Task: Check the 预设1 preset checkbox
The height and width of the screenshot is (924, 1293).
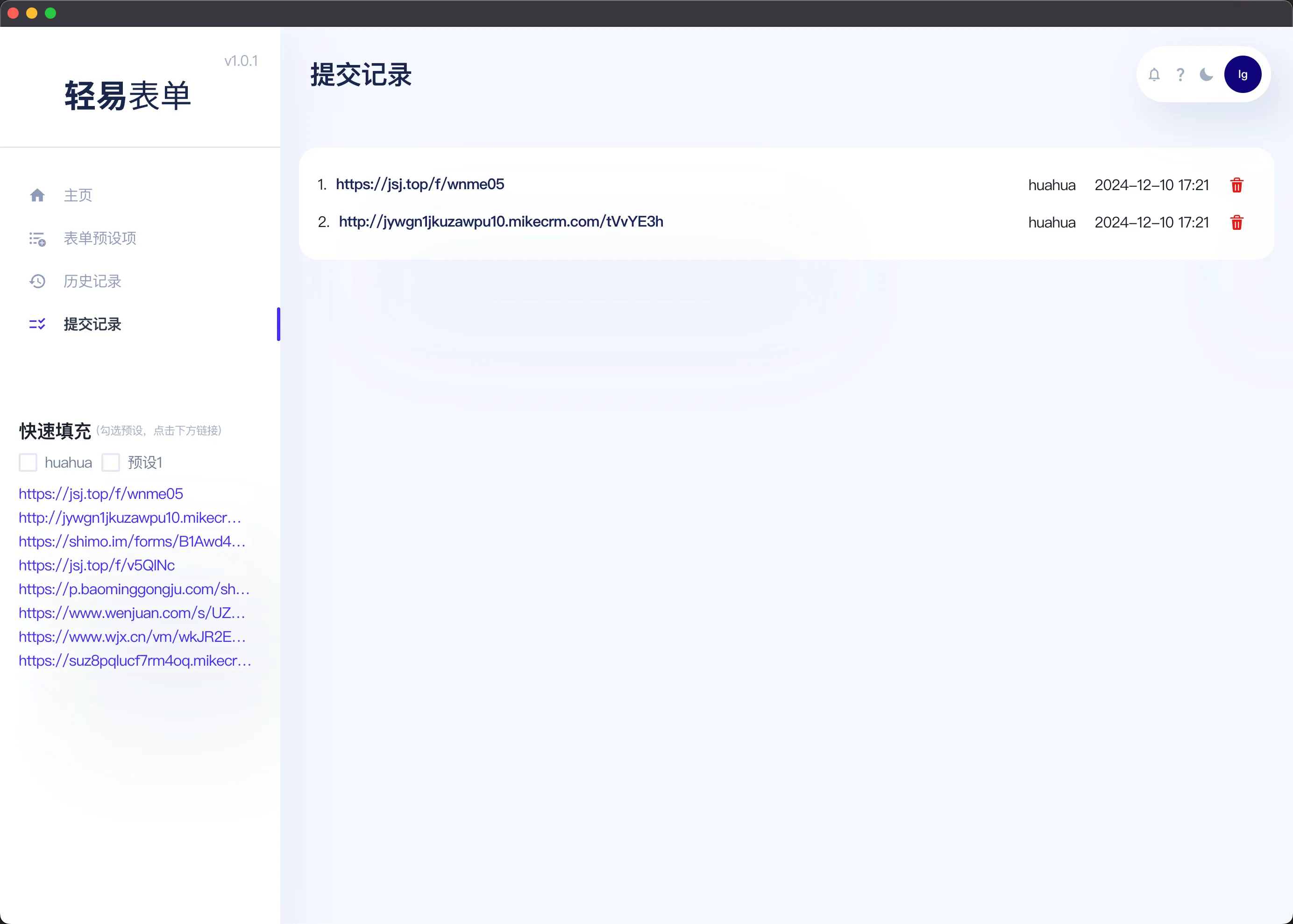Action: [112, 462]
